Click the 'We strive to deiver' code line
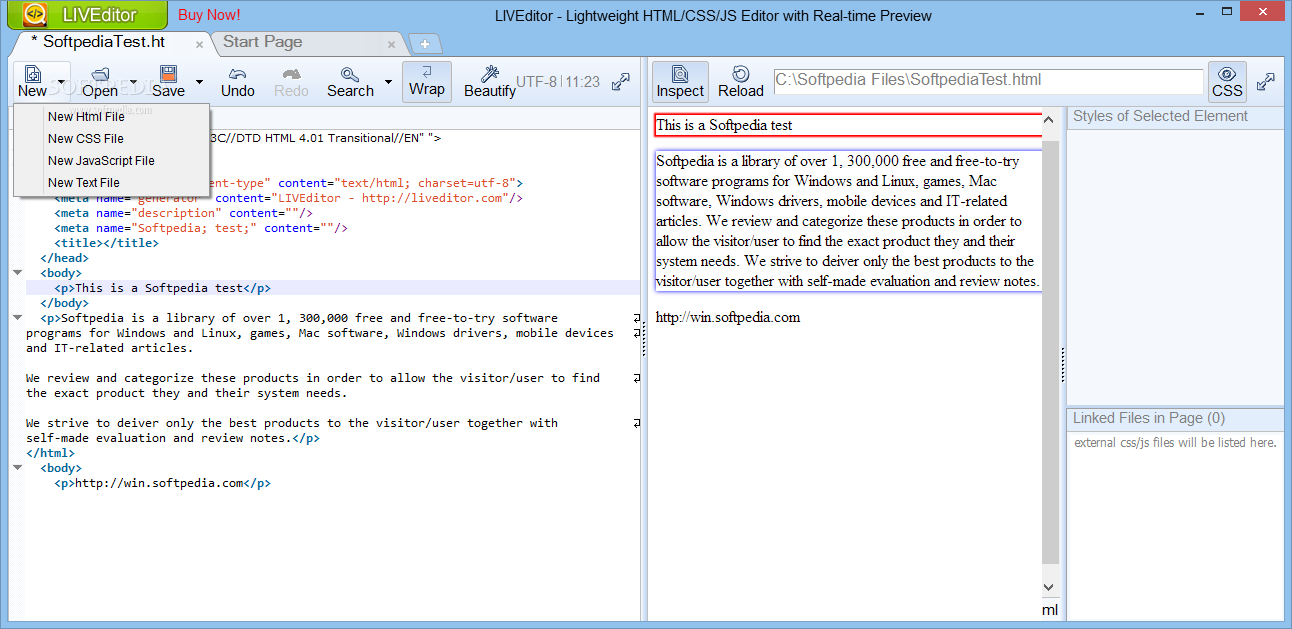 (292, 422)
